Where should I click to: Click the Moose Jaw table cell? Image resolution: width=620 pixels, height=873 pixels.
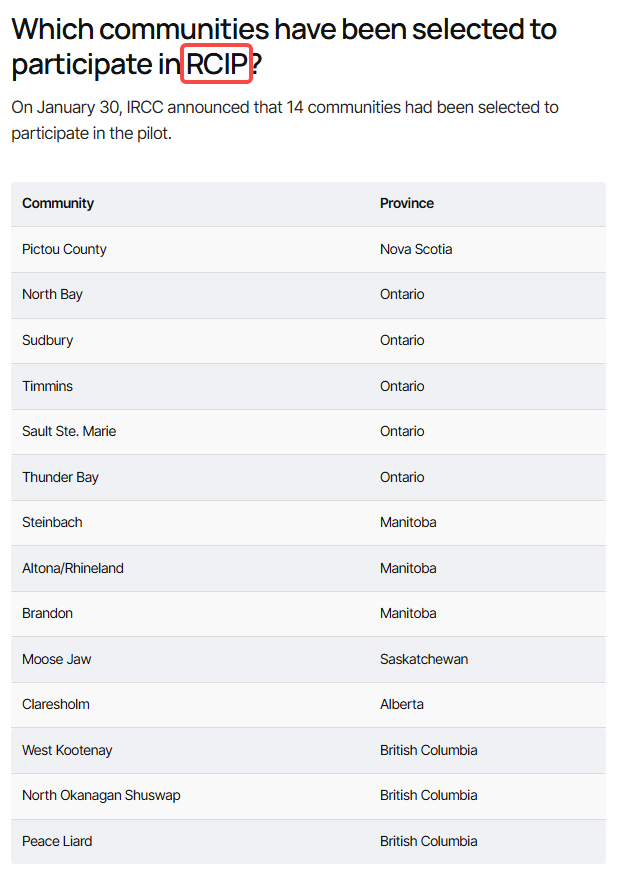point(57,659)
